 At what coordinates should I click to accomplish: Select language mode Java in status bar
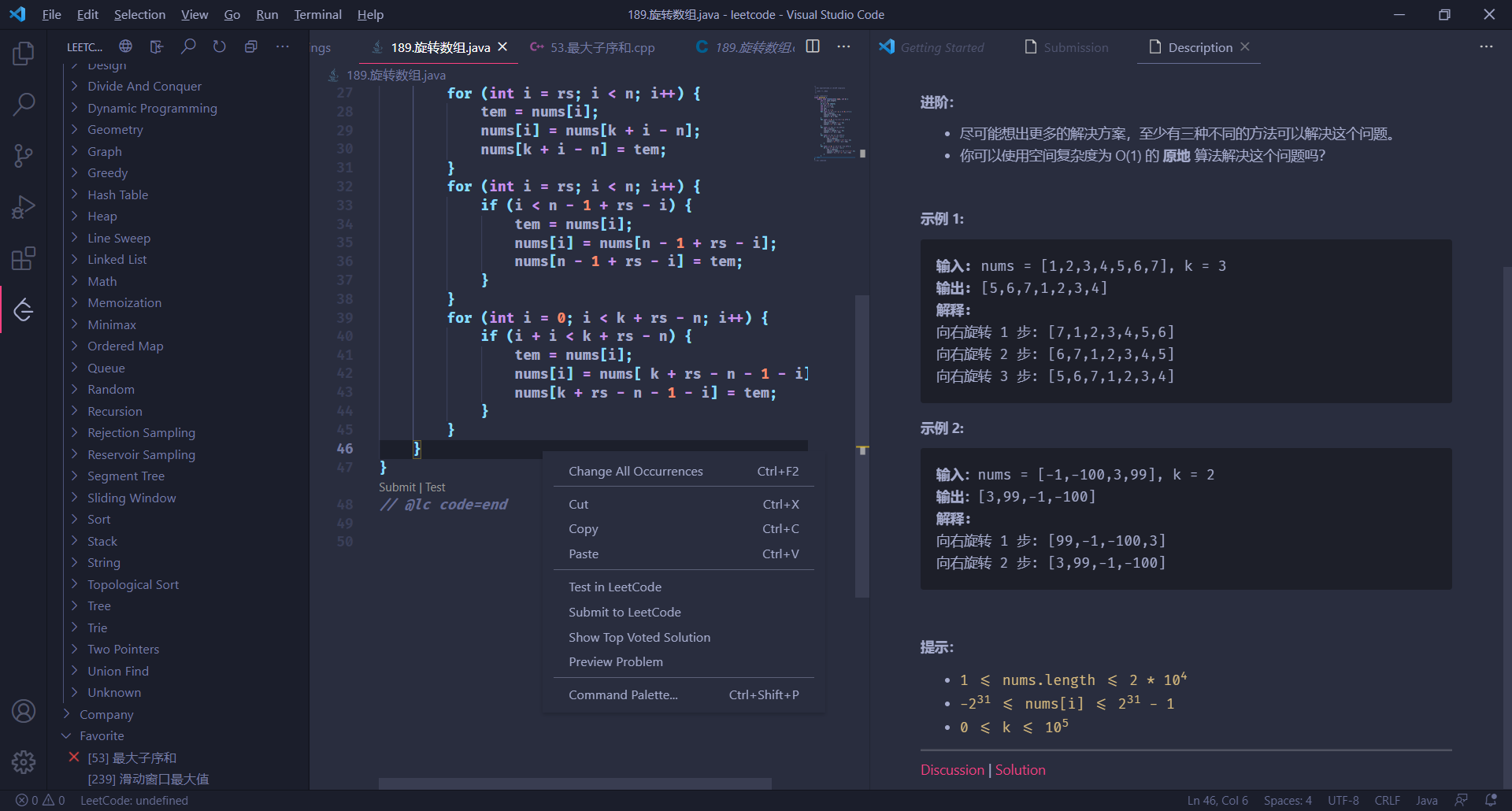click(1426, 800)
